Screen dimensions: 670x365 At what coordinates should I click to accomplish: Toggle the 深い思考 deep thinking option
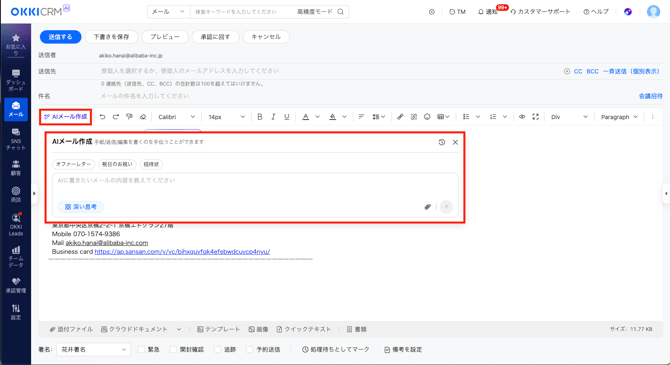coord(81,207)
